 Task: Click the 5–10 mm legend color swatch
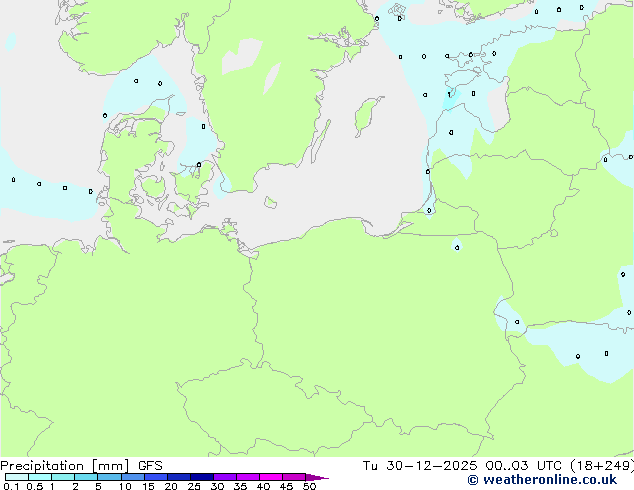click(109, 477)
